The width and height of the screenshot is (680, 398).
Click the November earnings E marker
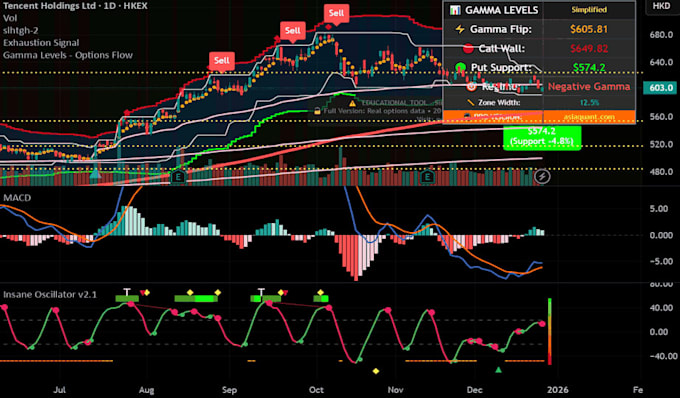[x=427, y=176]
